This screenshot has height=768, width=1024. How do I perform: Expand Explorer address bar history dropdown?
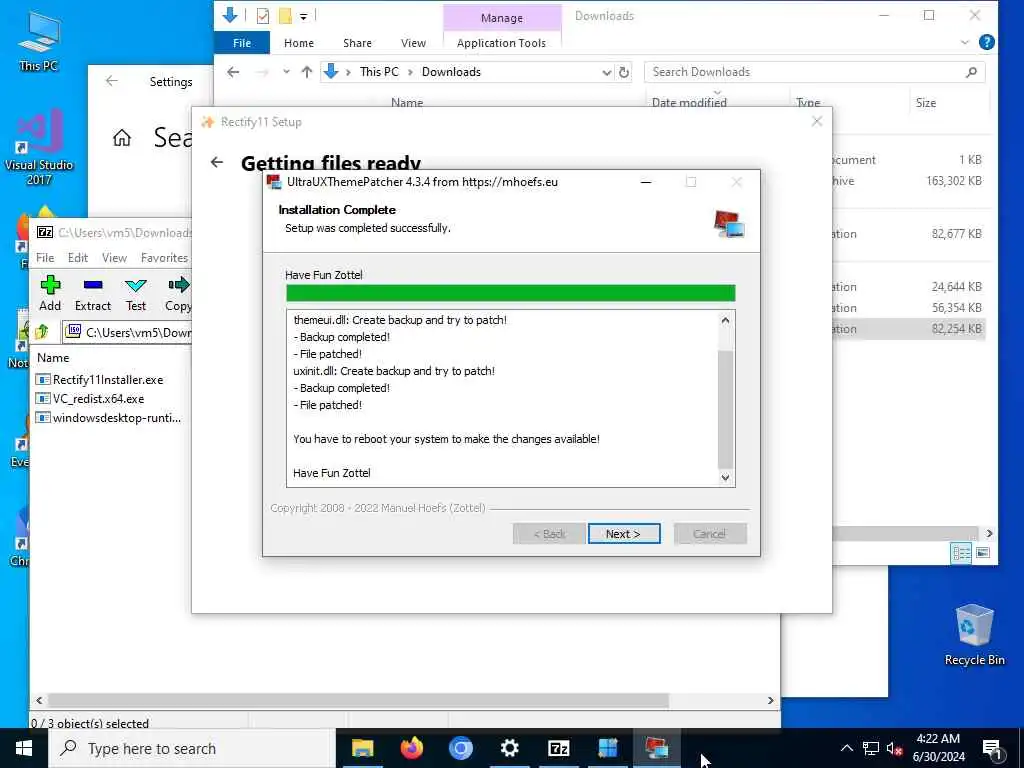click(606, 72)
